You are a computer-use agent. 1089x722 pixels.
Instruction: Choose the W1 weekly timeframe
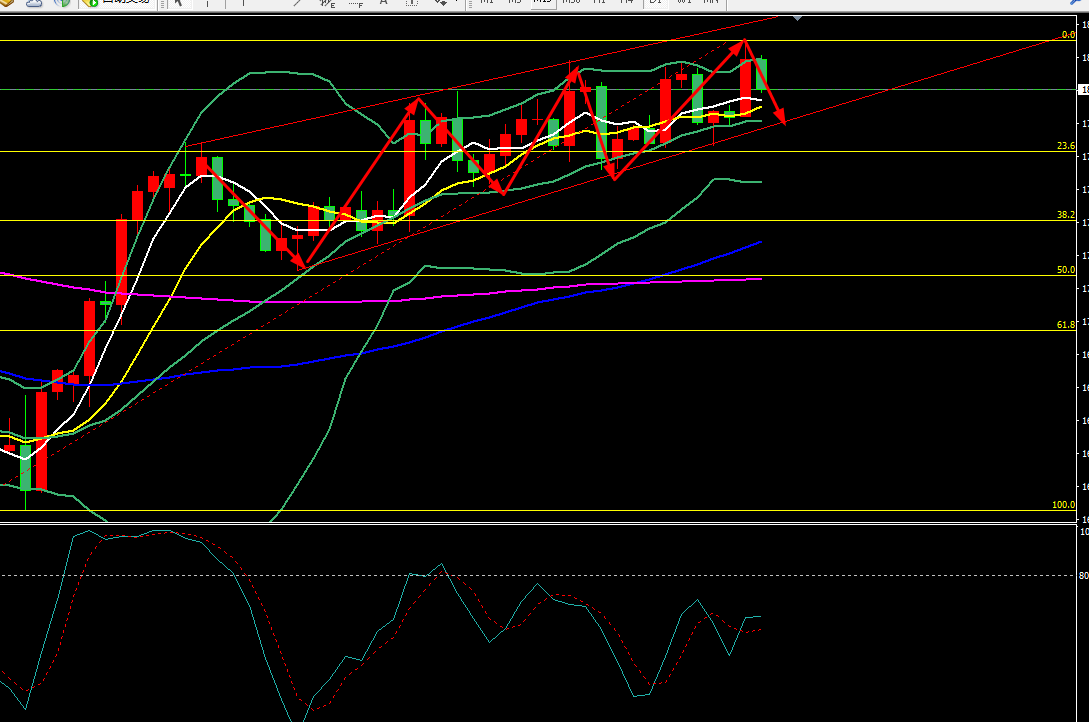tap(684, 2)
